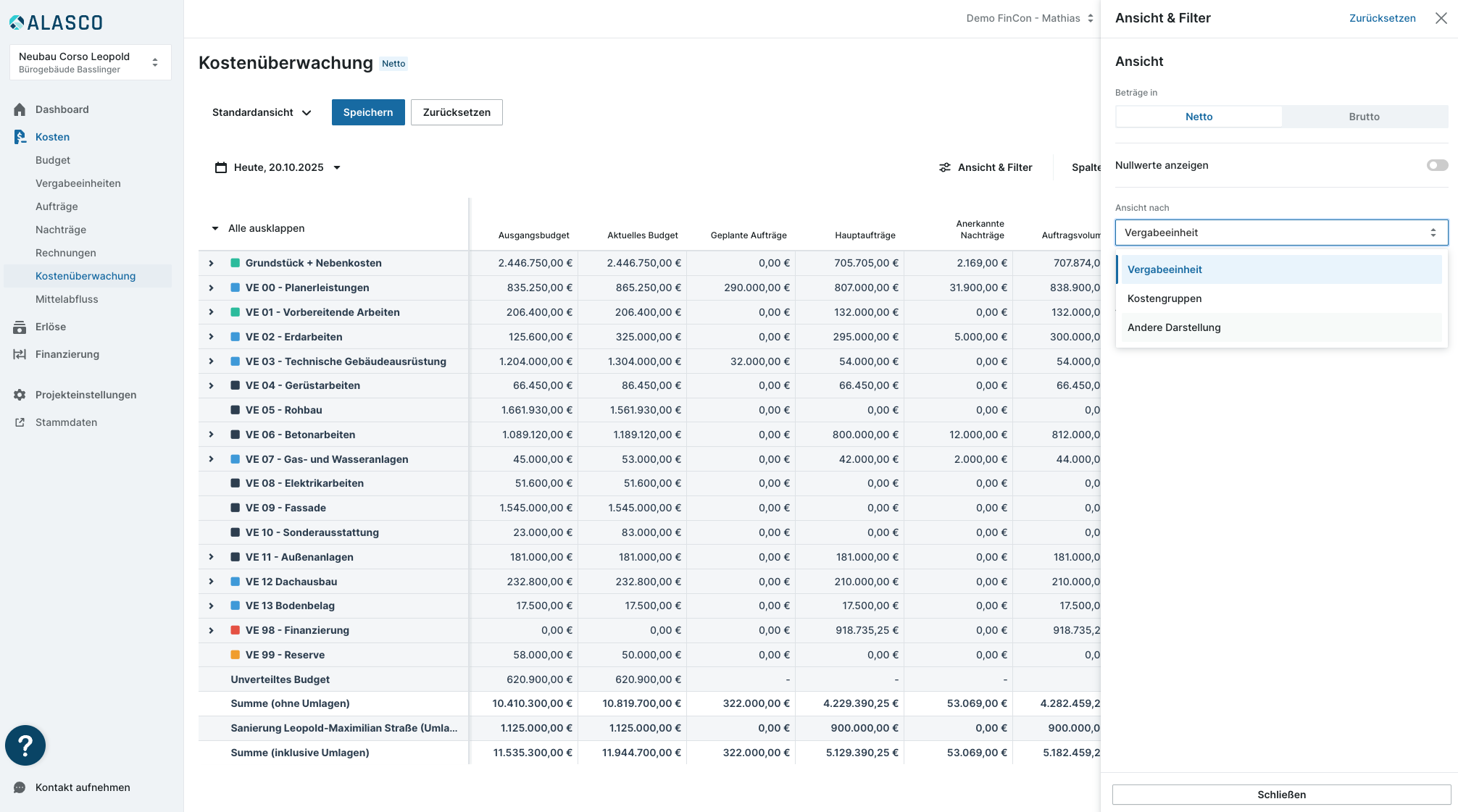Open Projekteinstellungen via gear icon

pos(20,395)
